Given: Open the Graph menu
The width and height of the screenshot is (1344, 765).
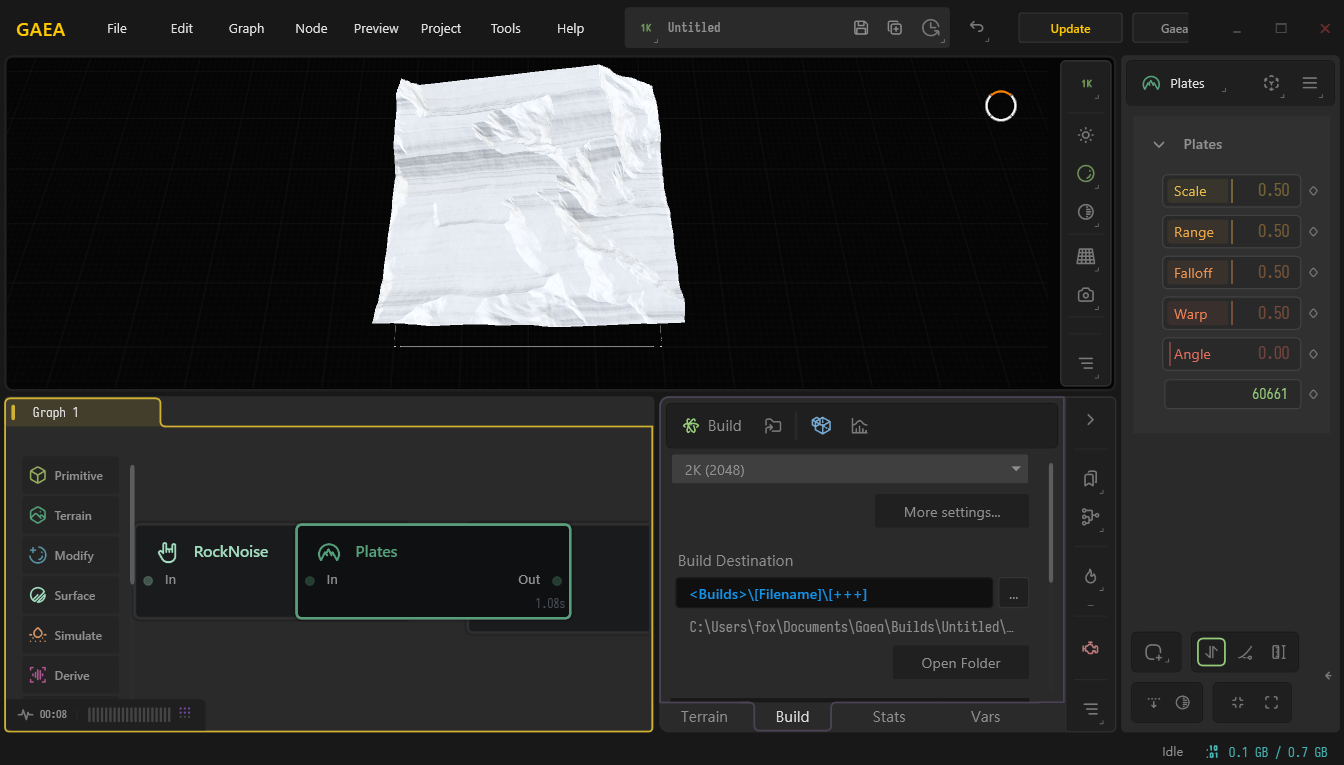Looking at the screenshot, I should pyautogui.click(x=246, y=28).
